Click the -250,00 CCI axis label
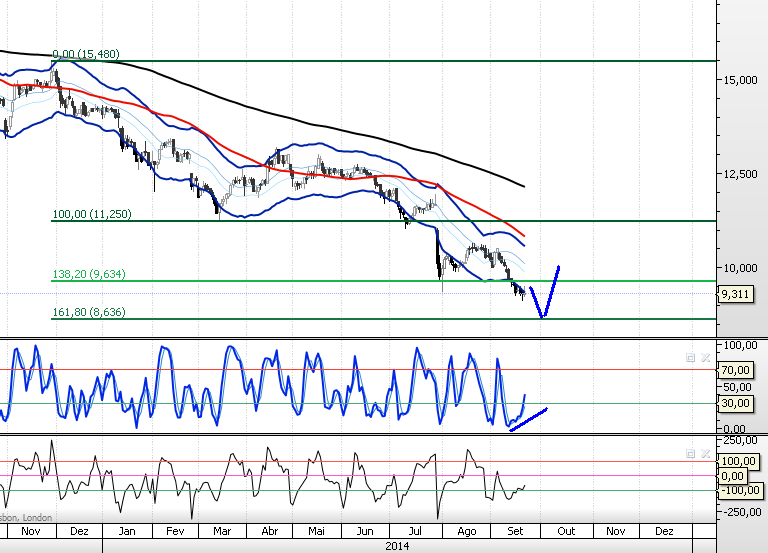Screen dimensions: 768x553 coord(742,512)
